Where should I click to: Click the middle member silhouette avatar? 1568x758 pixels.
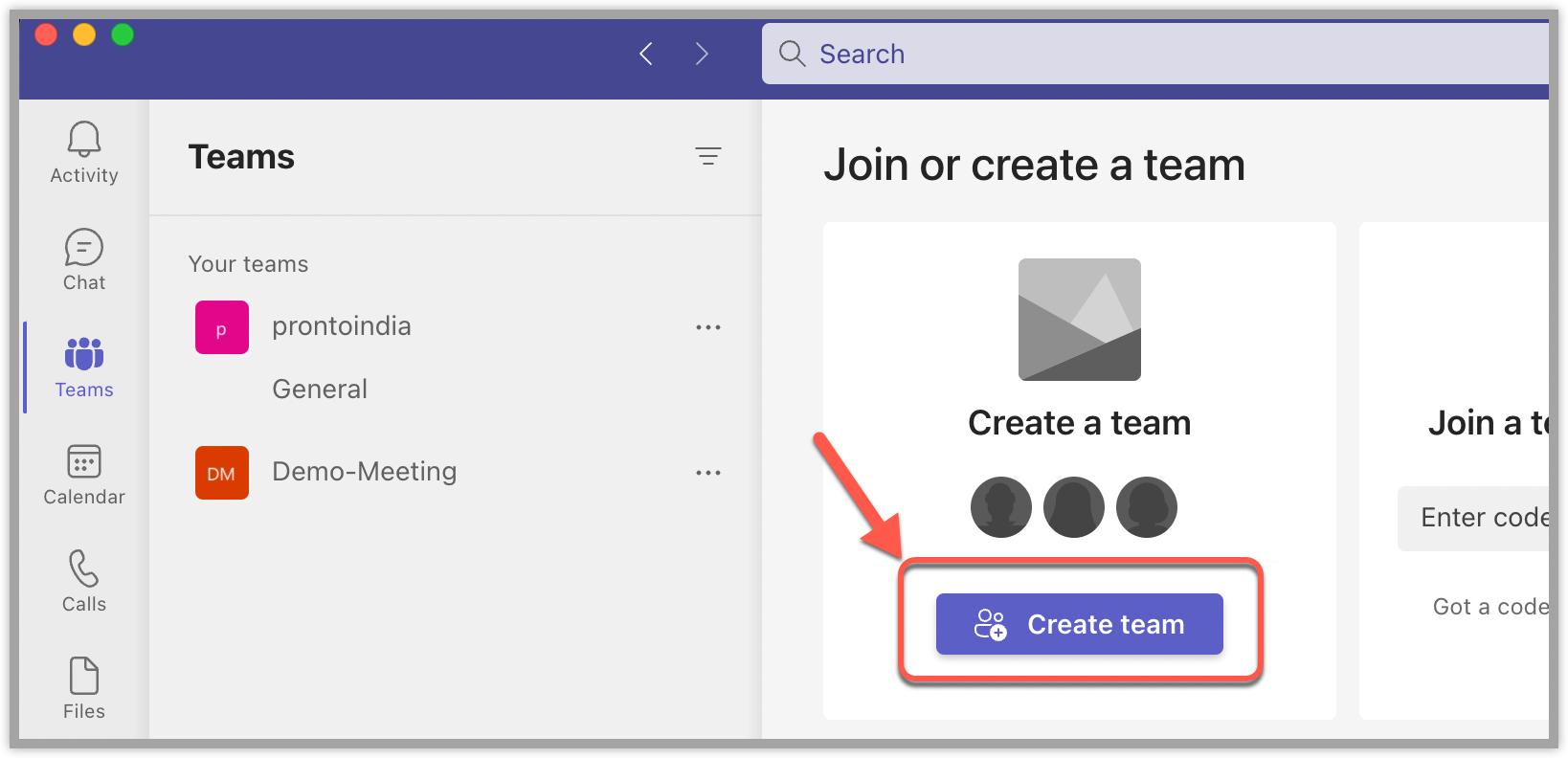(1074, 507)
